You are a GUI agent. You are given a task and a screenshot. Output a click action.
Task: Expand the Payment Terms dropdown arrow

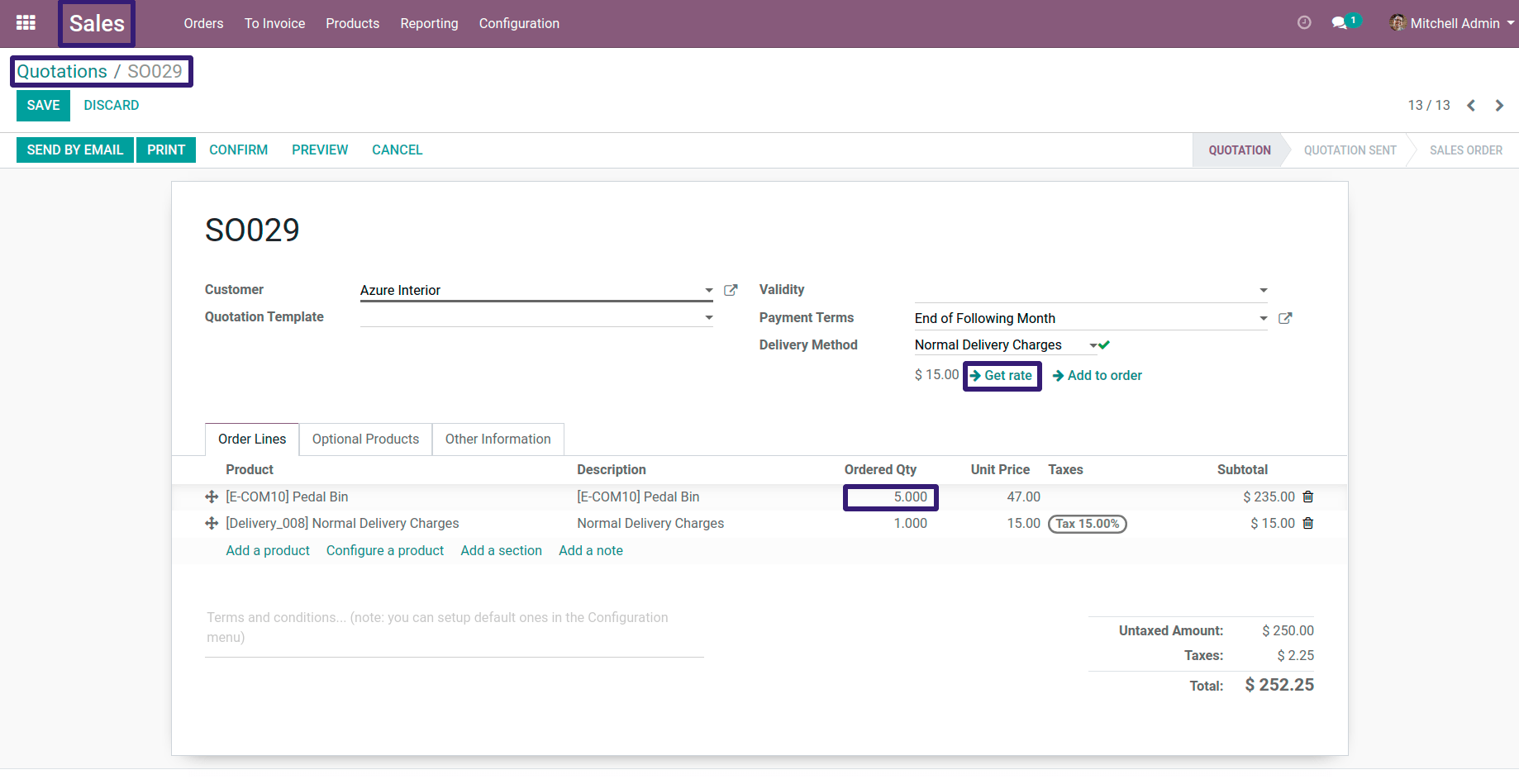pos(1263,318)
